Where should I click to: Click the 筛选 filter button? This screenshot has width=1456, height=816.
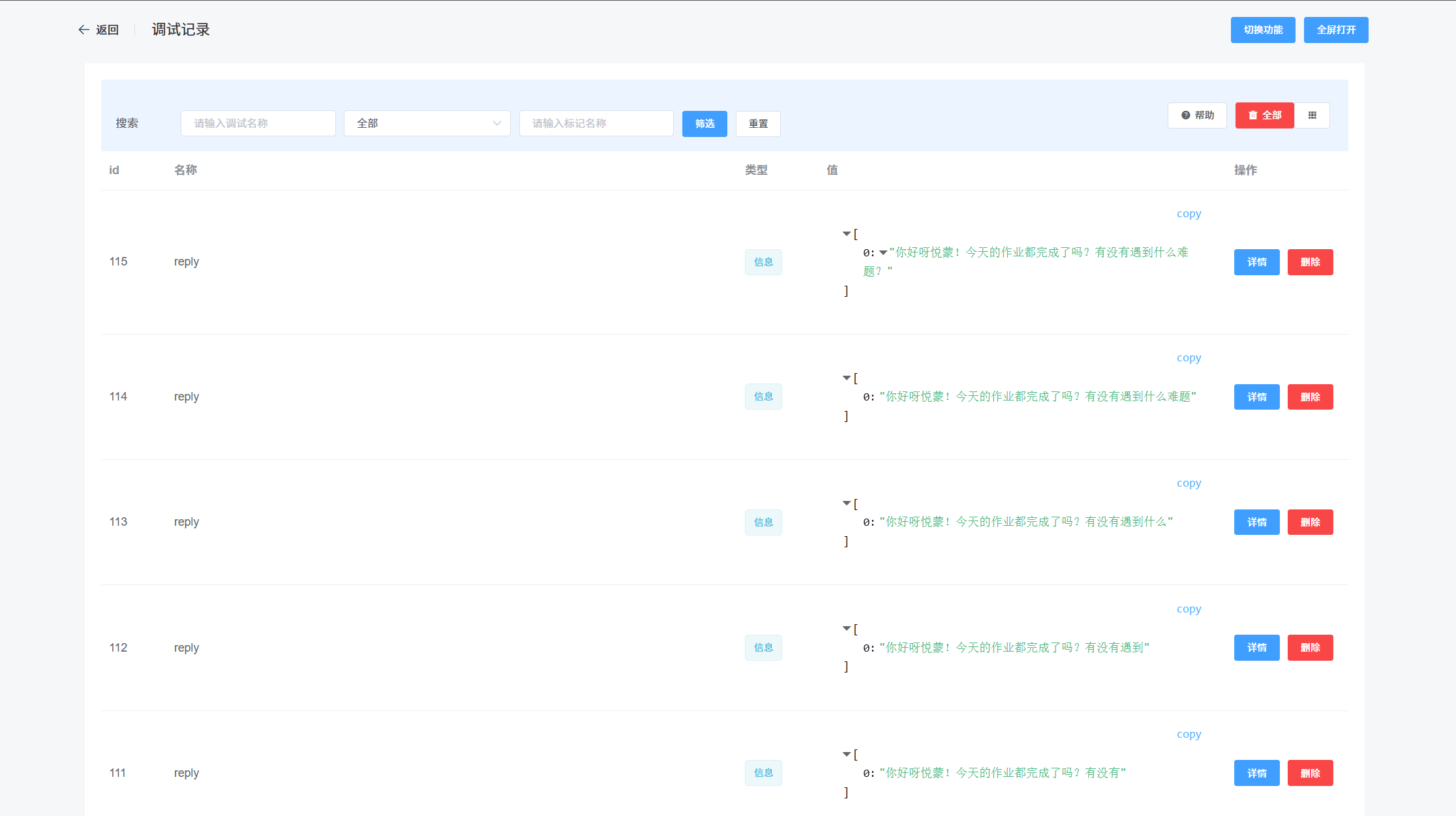pos(705,124)
